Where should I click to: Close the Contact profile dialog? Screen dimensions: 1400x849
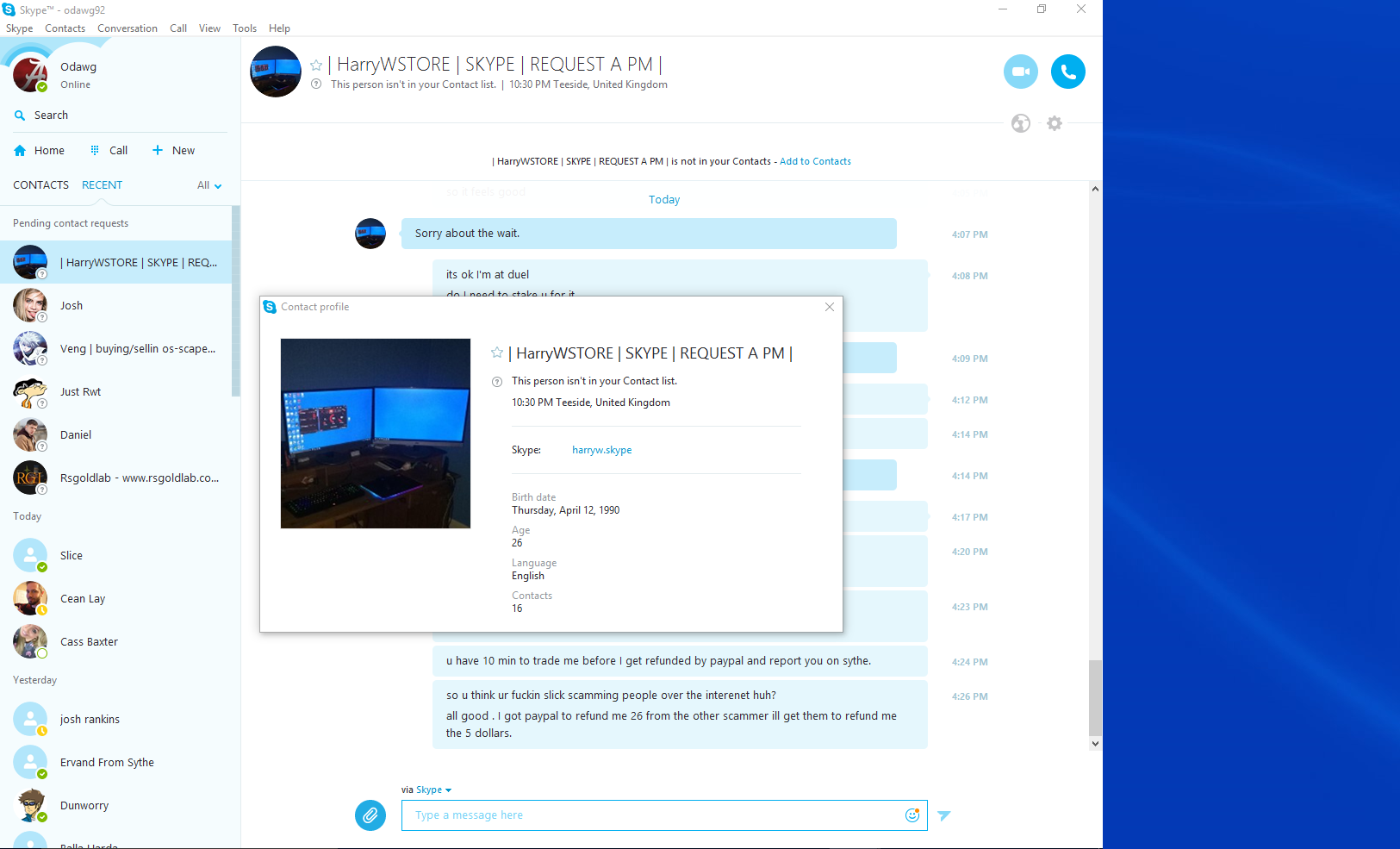click(x=830, y=307)
